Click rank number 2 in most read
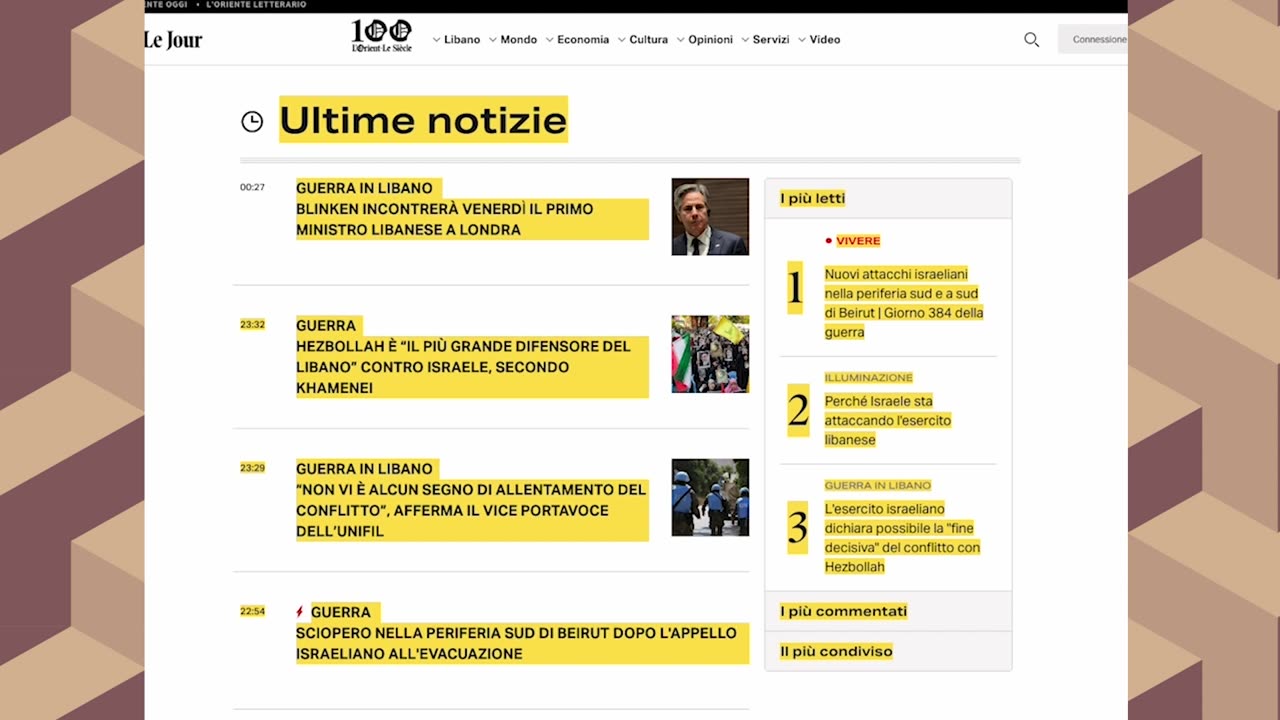The image size is (1280, 720). coord(798,410)
